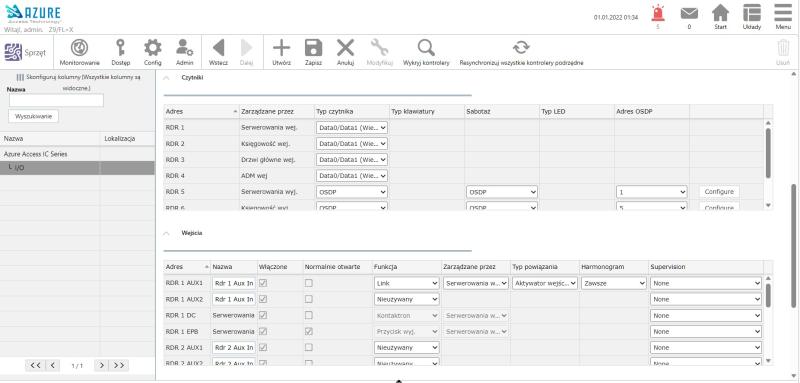Toggle Włączone checkbox for RDR 2 AUX1
Screen dimensions: 800x383
coord(263,347)
